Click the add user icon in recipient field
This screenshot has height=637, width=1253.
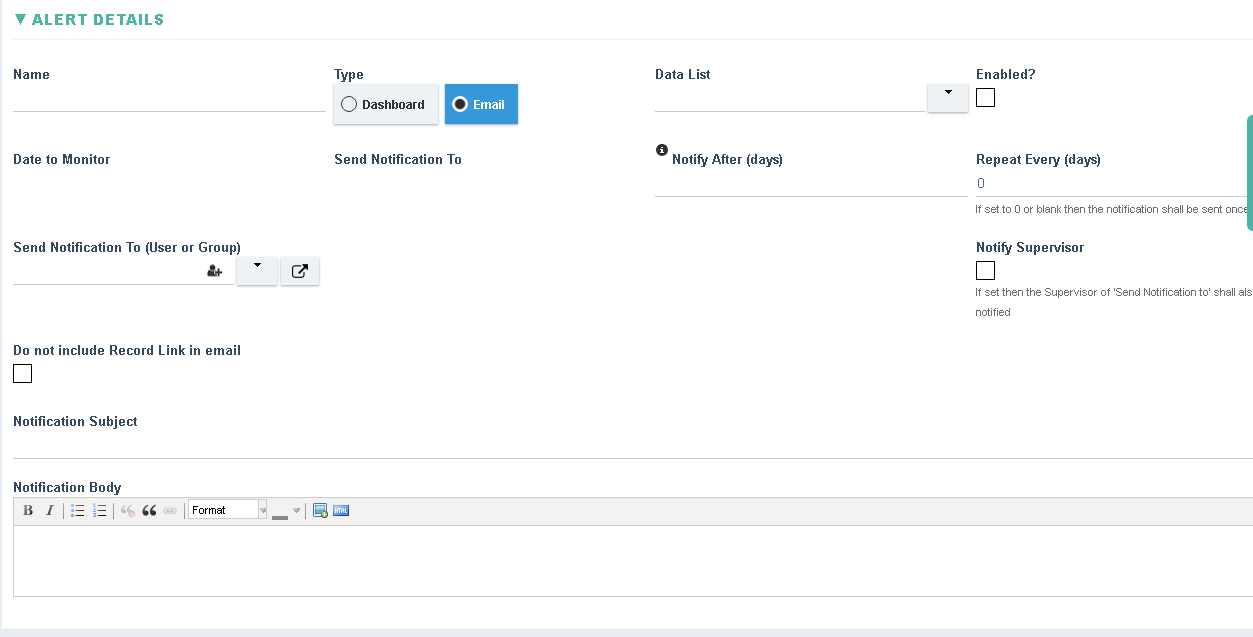[214, 271]
